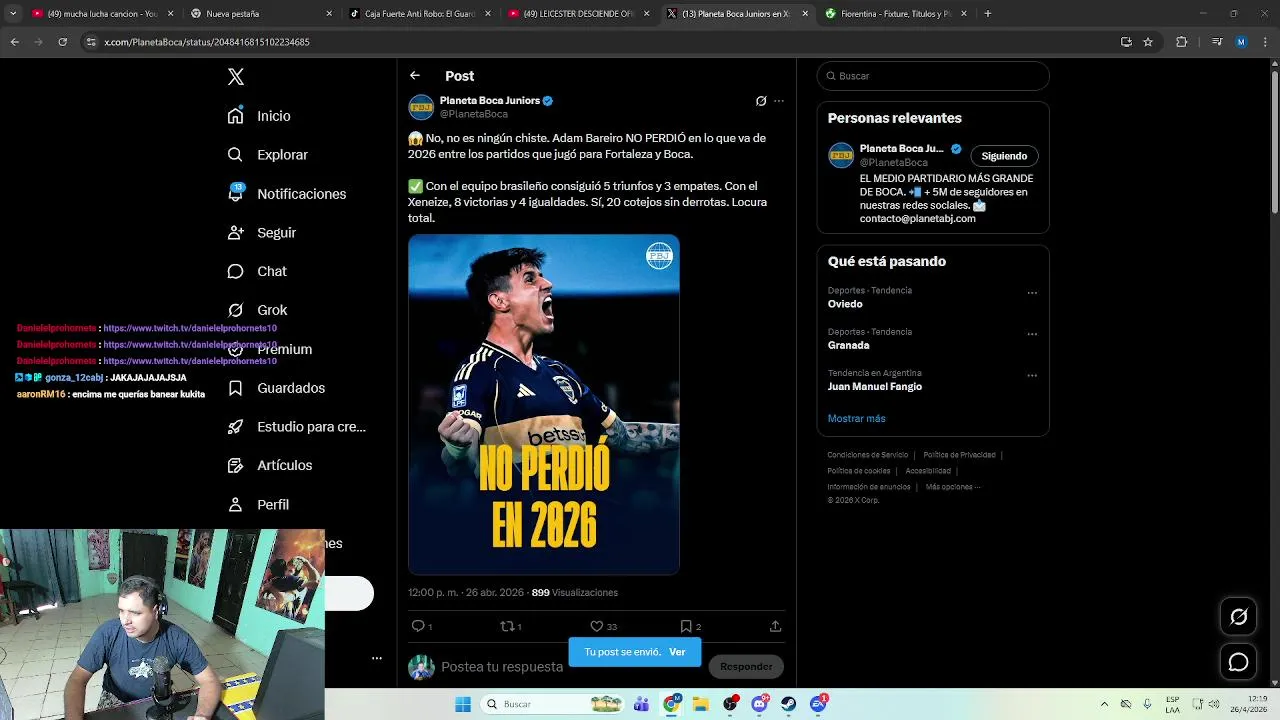The image size is (1280, 720).
Task: Go to Inicio in the sidebar
Action: [x=259, y=116]
